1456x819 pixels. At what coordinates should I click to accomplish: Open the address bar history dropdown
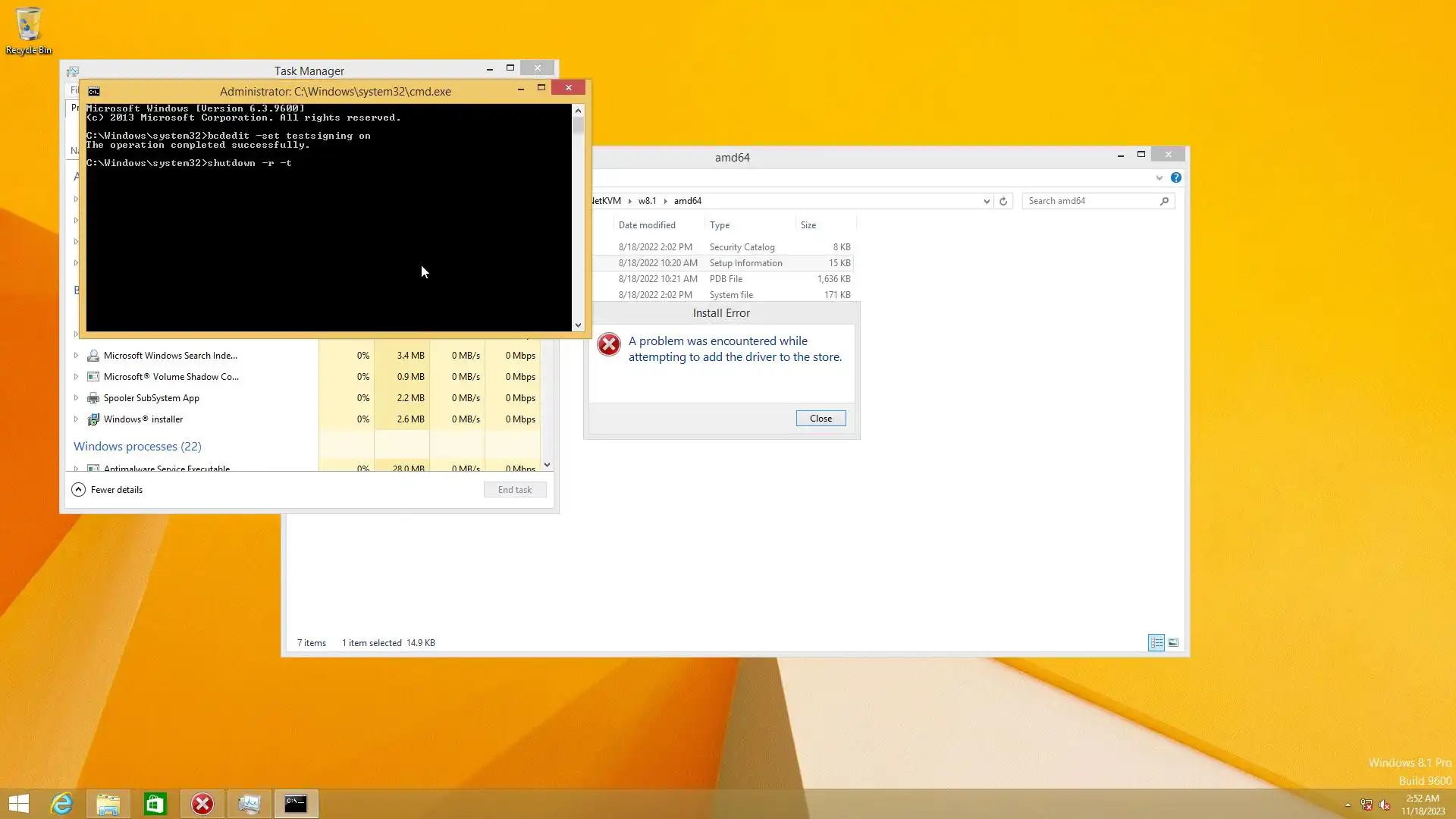987,201
